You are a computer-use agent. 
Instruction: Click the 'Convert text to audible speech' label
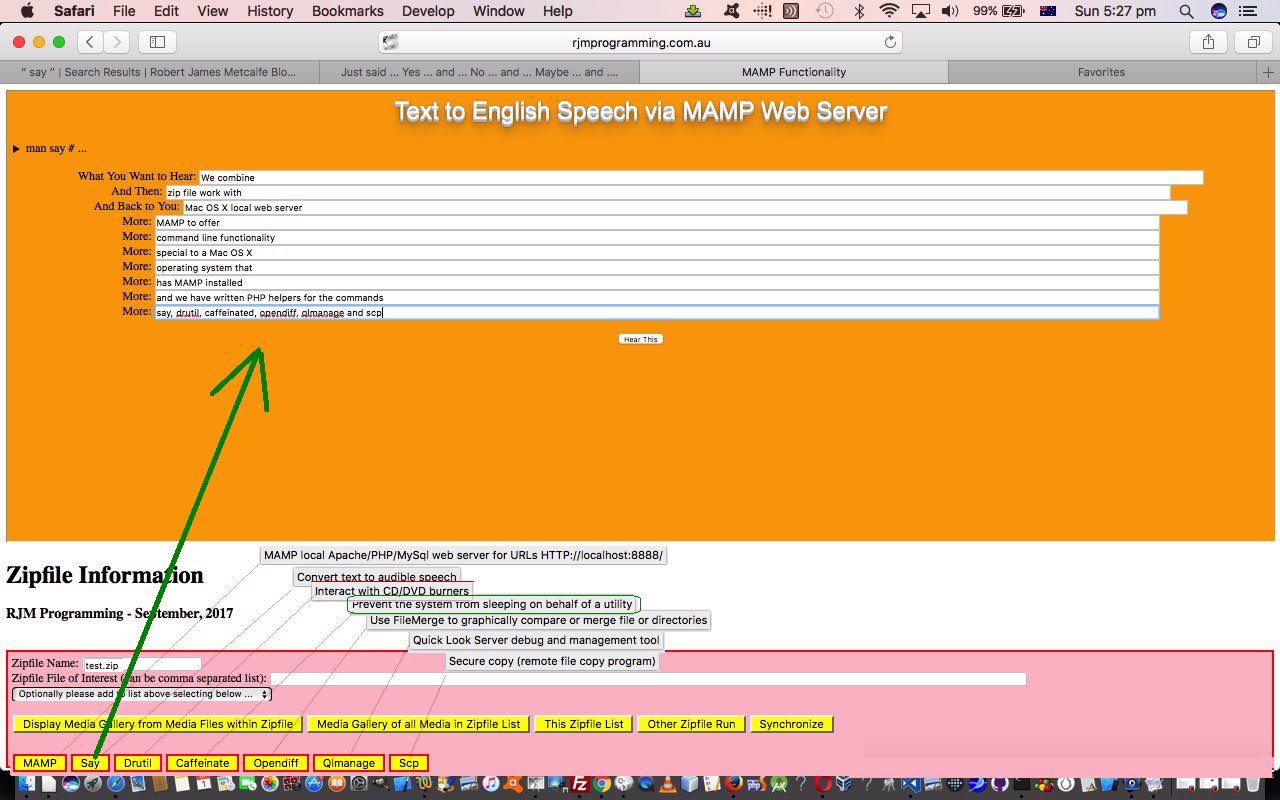point(377,577)
